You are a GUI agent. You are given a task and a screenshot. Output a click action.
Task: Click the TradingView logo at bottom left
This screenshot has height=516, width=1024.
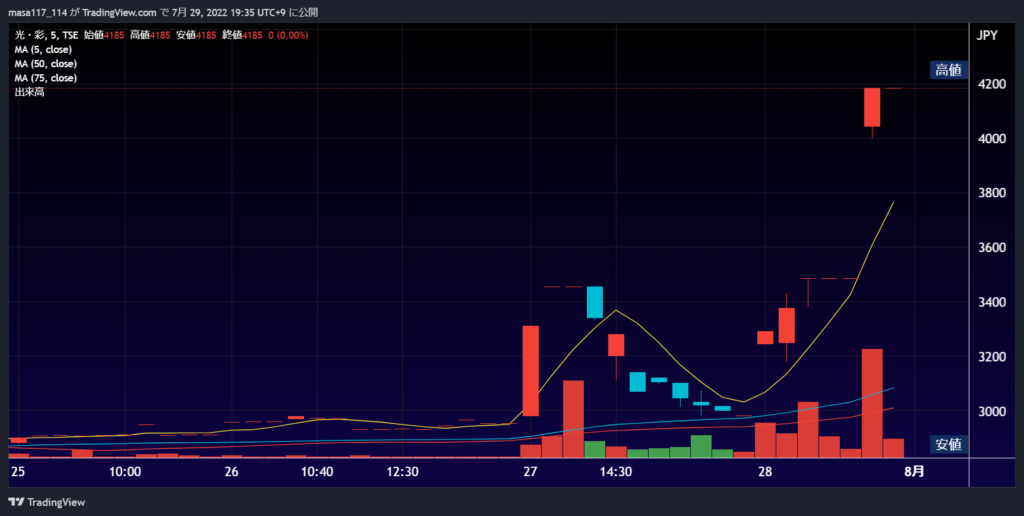pyautogui.click(x=46, y=502)
